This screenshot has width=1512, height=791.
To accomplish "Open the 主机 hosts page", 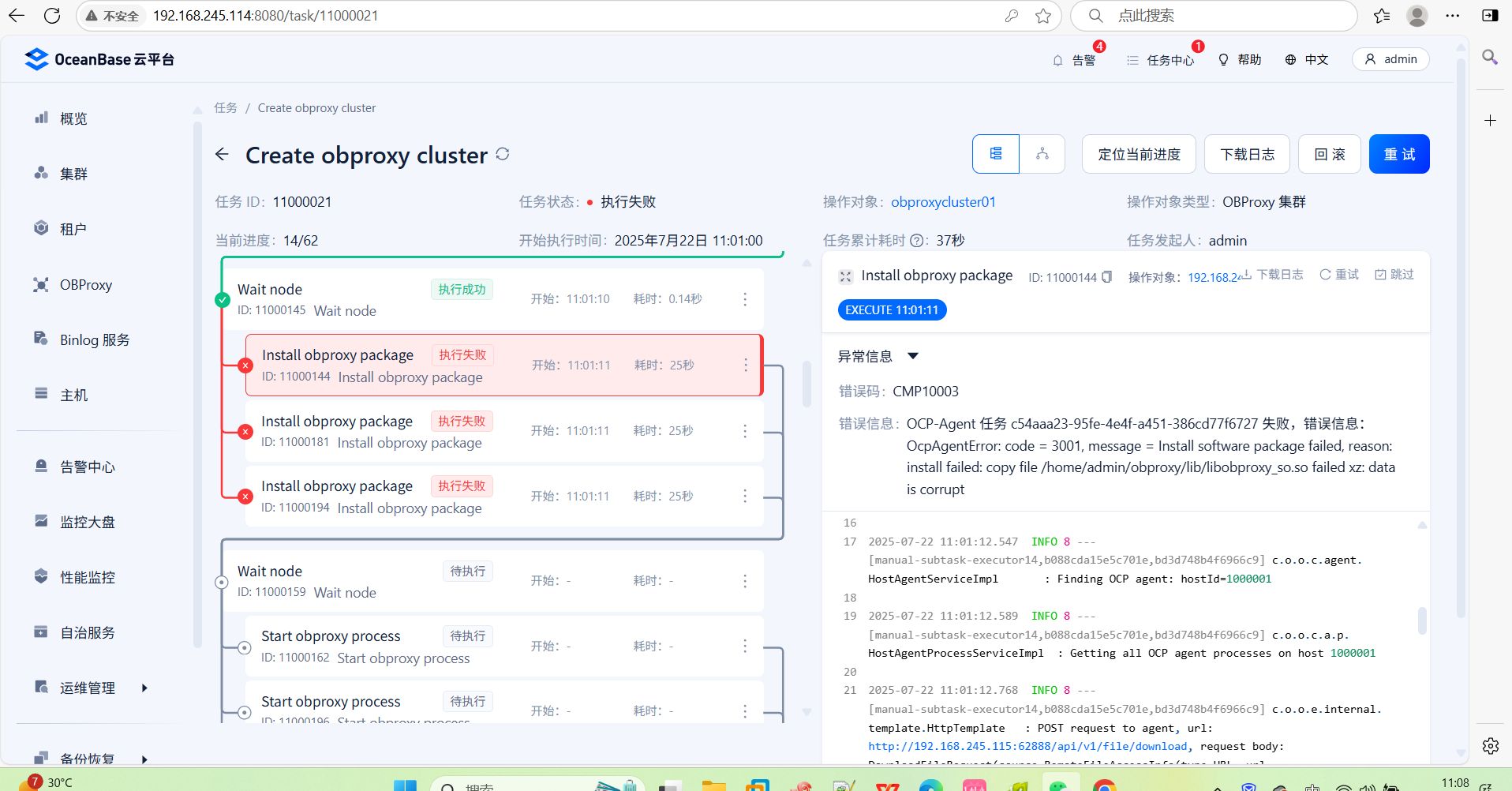I will click(73, 395).
